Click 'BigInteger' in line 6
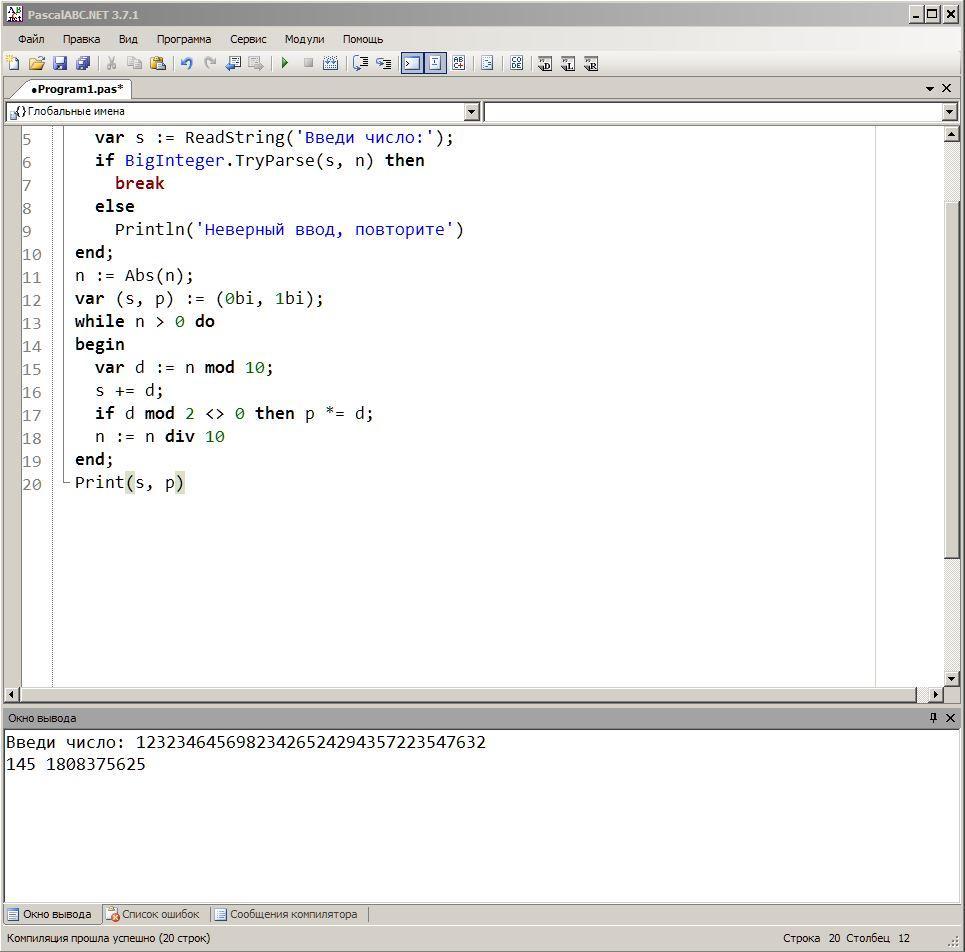This screenshot has height=952, width=965. click(174, 161)
